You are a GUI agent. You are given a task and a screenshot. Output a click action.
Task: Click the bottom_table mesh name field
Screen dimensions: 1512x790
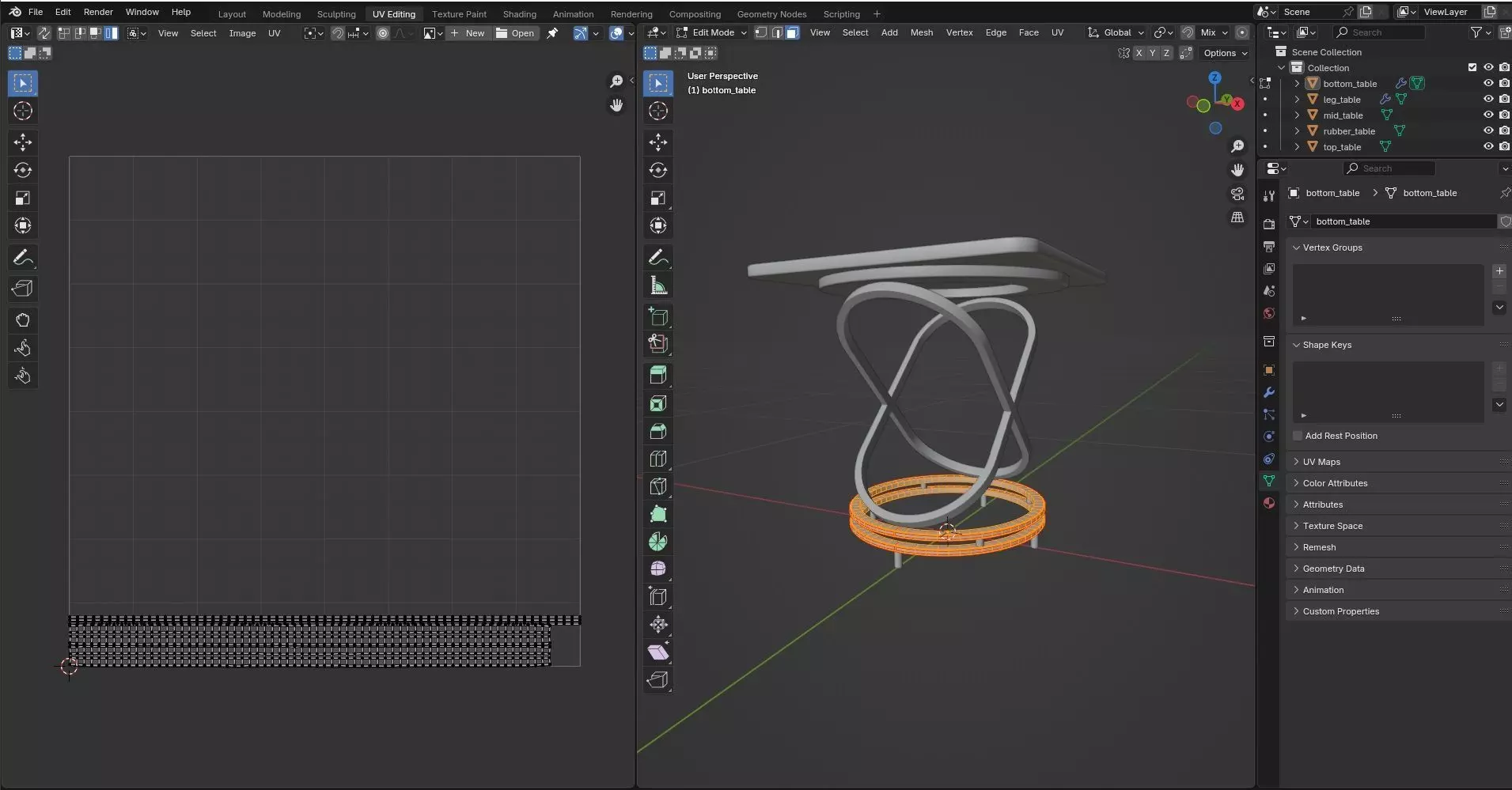click(1404, 221)
